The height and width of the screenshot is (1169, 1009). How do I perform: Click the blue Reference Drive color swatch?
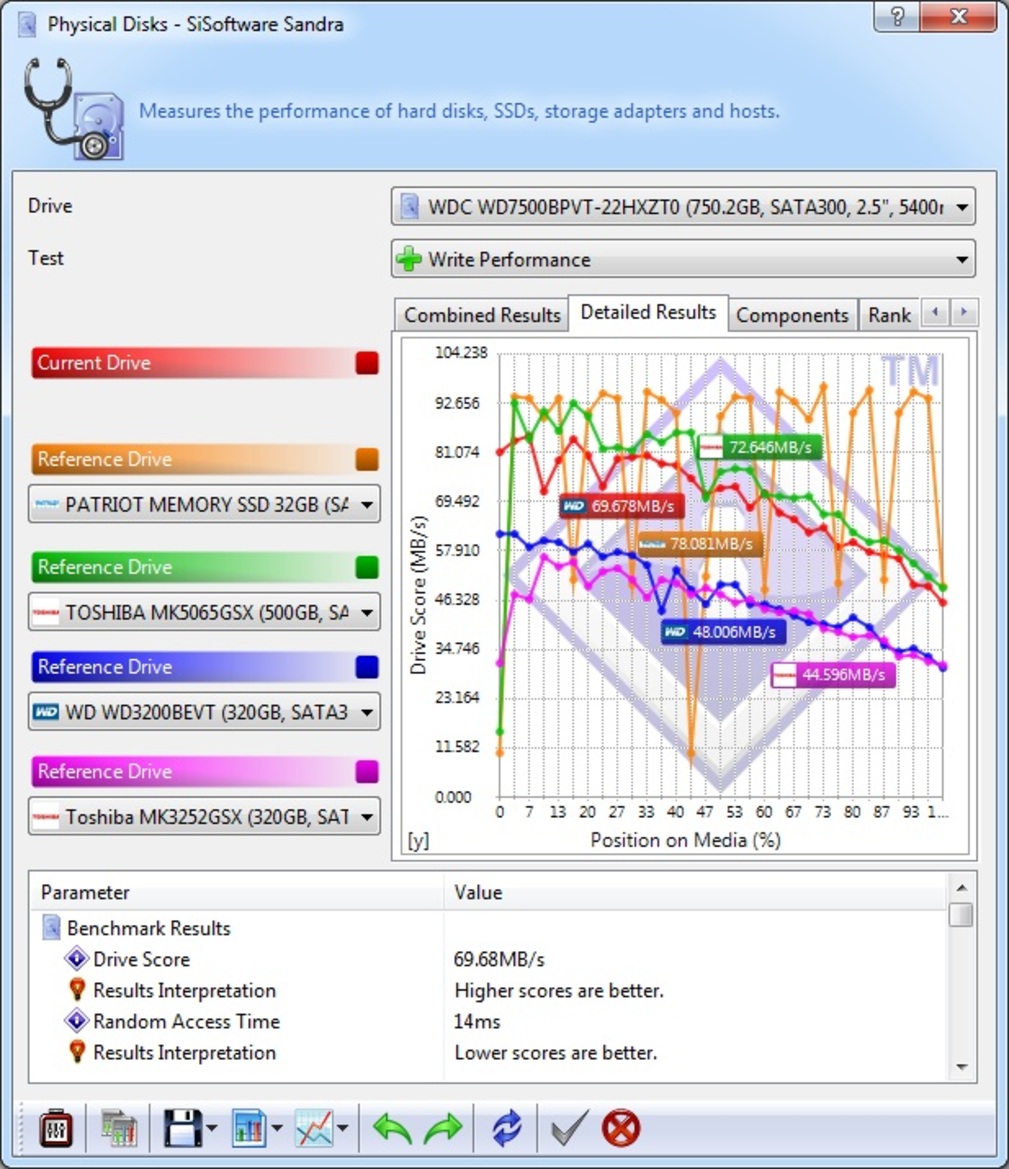coord(367,667)
